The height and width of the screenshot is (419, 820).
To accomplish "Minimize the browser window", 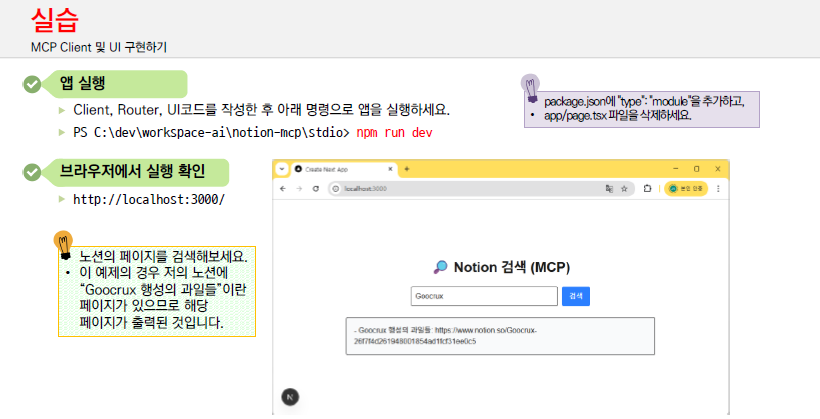I will 676,169.
